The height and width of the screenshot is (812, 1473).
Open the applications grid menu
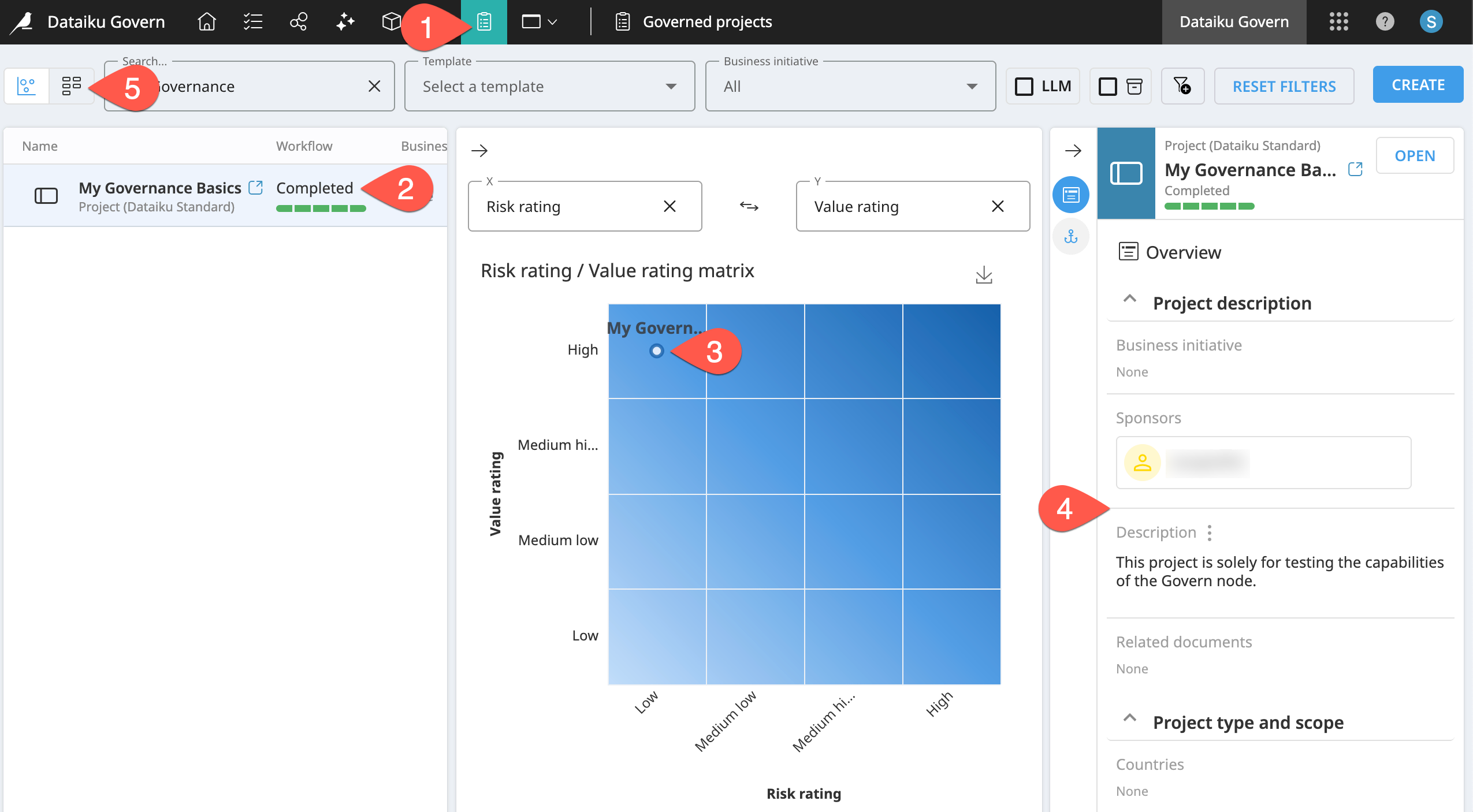[x=1338, y=22]
